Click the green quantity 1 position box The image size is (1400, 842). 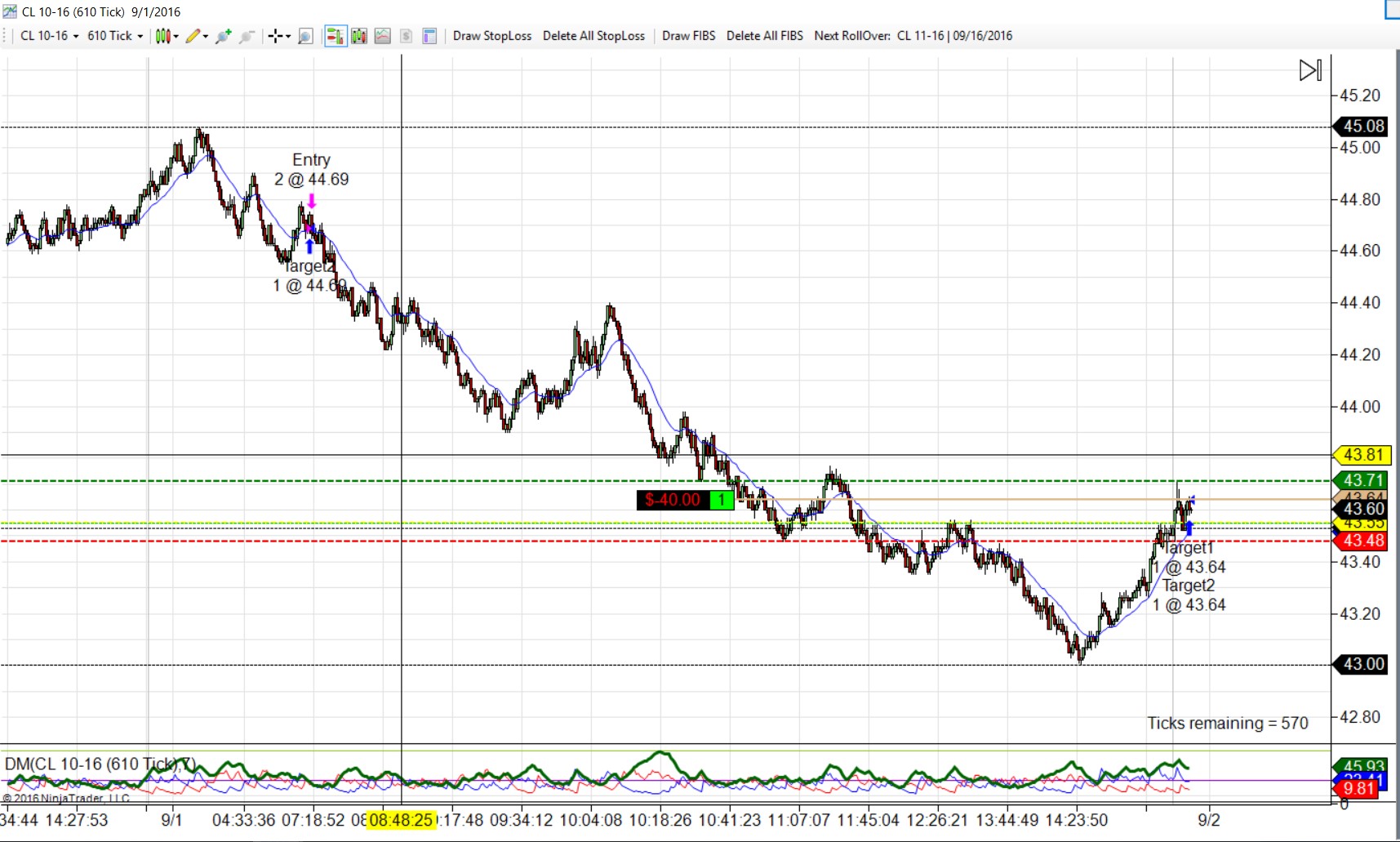(x=722, y=500)
